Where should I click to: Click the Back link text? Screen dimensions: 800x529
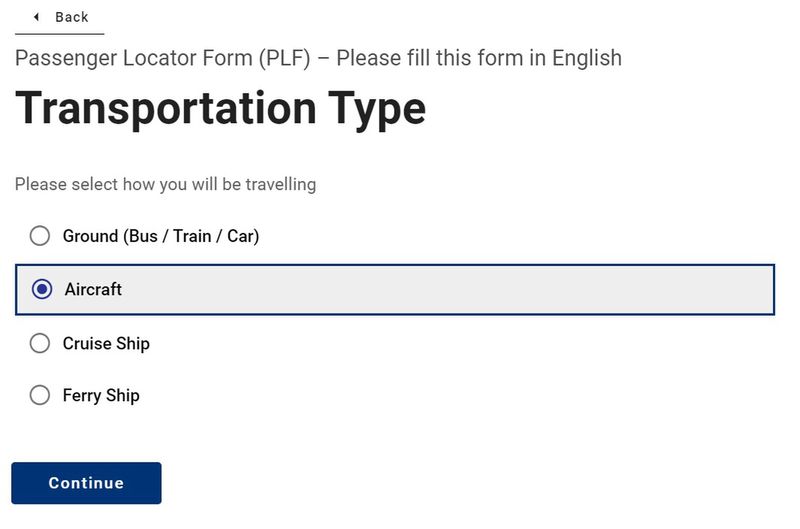tap(72, 17)
